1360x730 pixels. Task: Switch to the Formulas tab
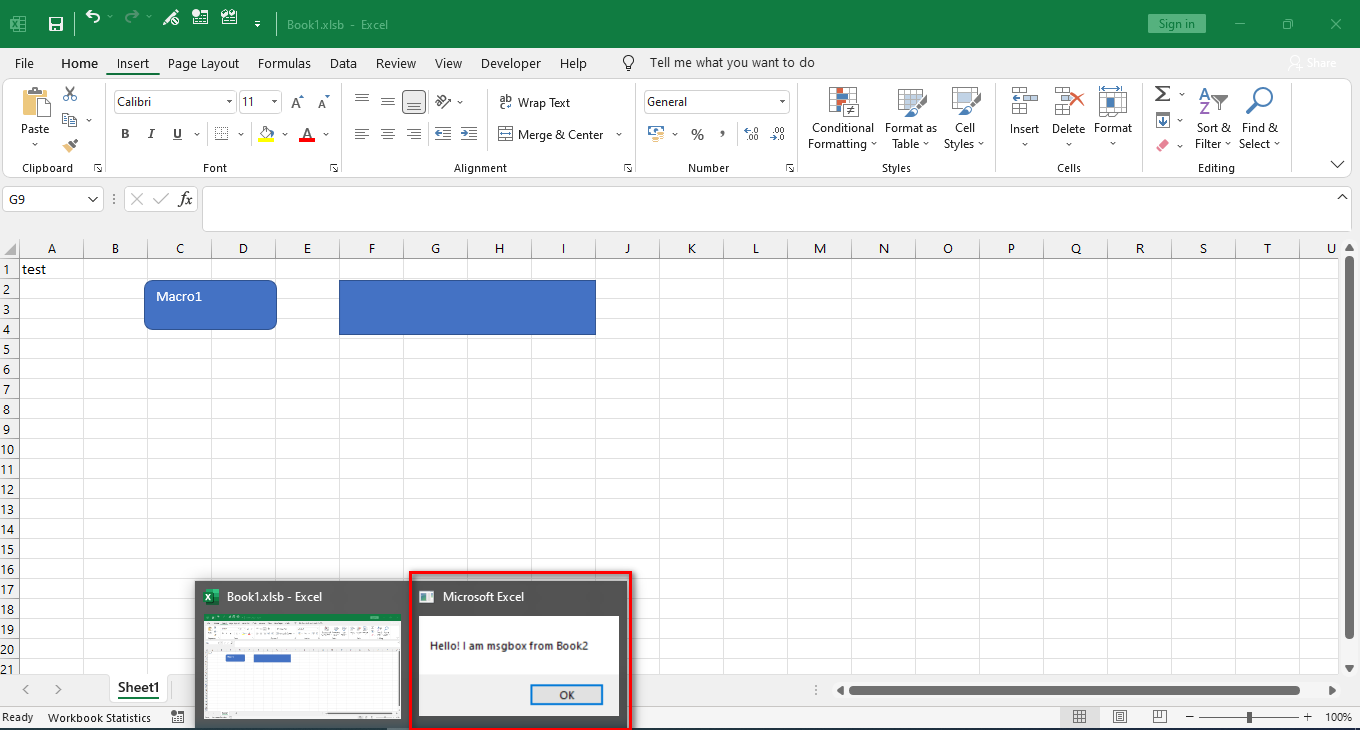(284, 63)
